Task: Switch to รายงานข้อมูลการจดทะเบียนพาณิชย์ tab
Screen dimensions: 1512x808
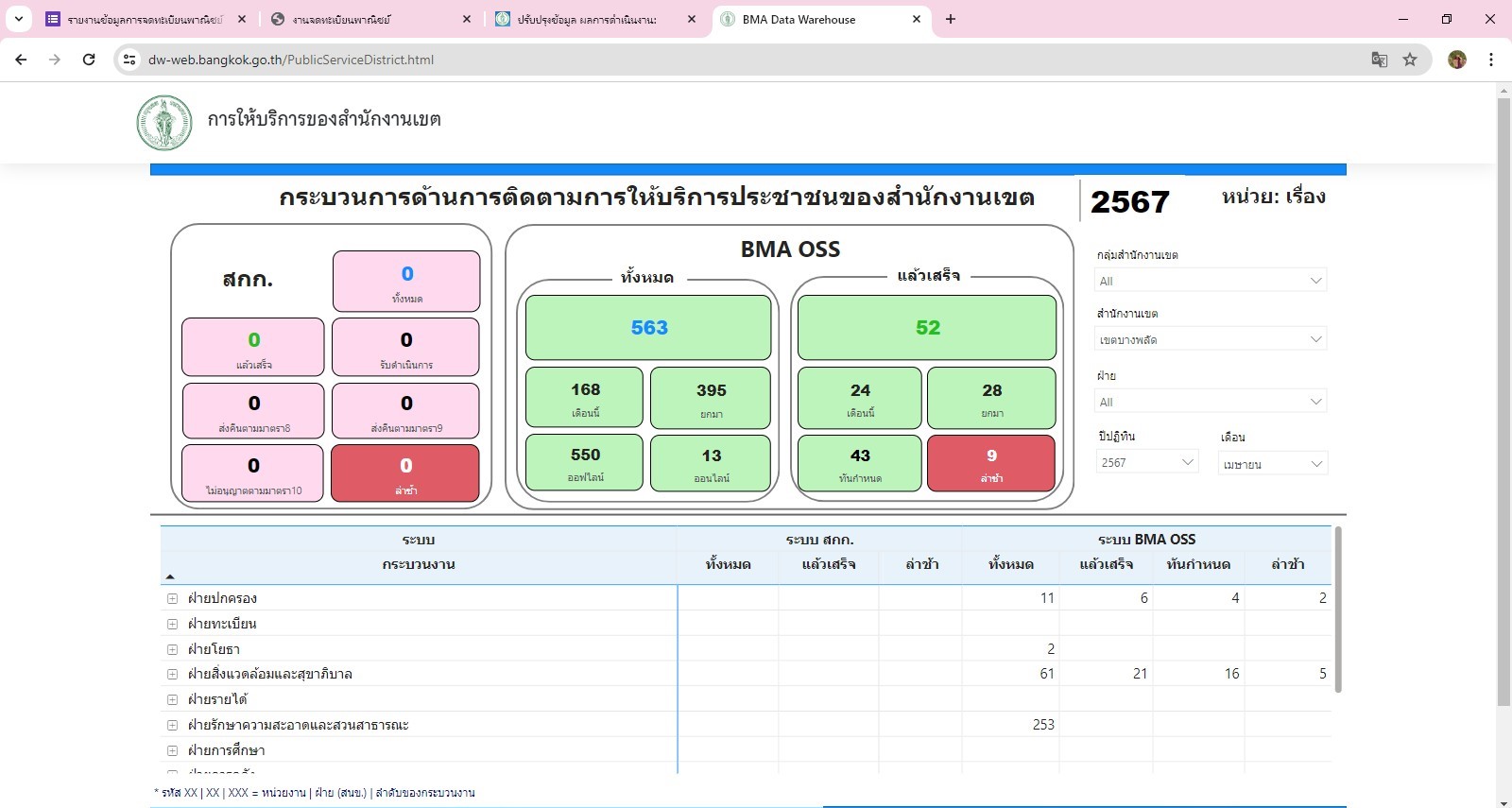Action: (145, 19)
